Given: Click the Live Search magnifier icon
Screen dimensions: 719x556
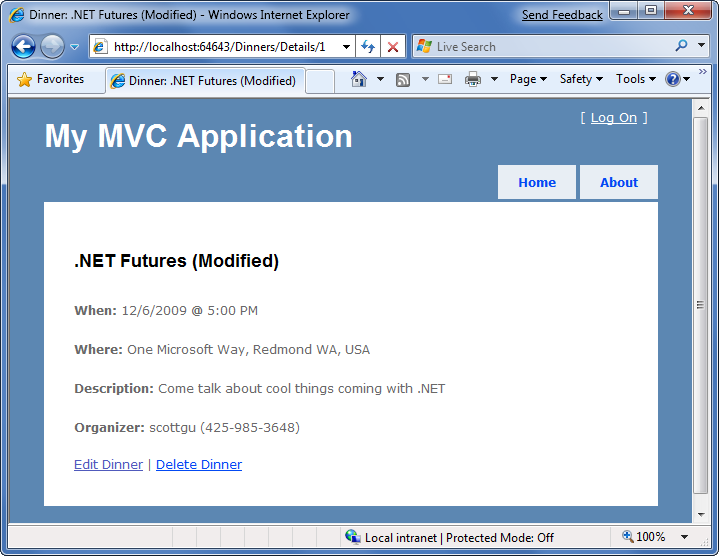Looking at the screenshot, I should click(682, 46).
